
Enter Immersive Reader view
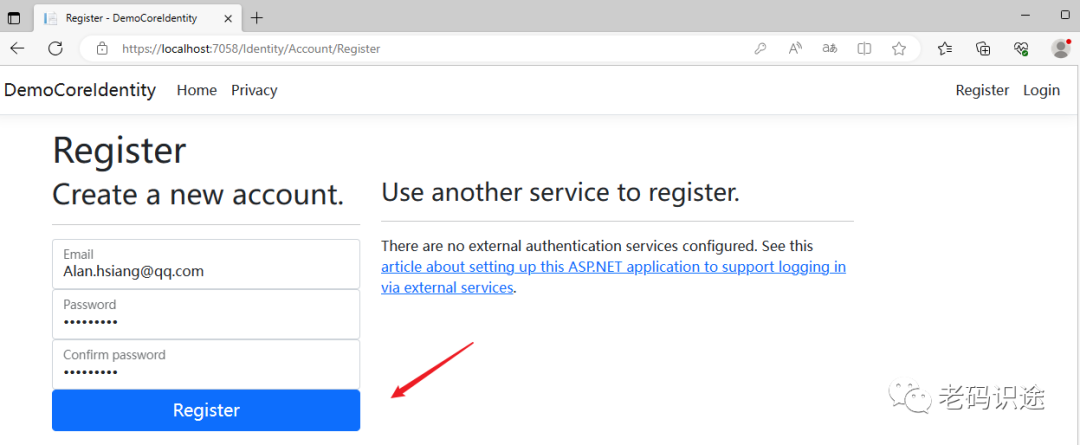pyautogui.click(x=864, y=48)
